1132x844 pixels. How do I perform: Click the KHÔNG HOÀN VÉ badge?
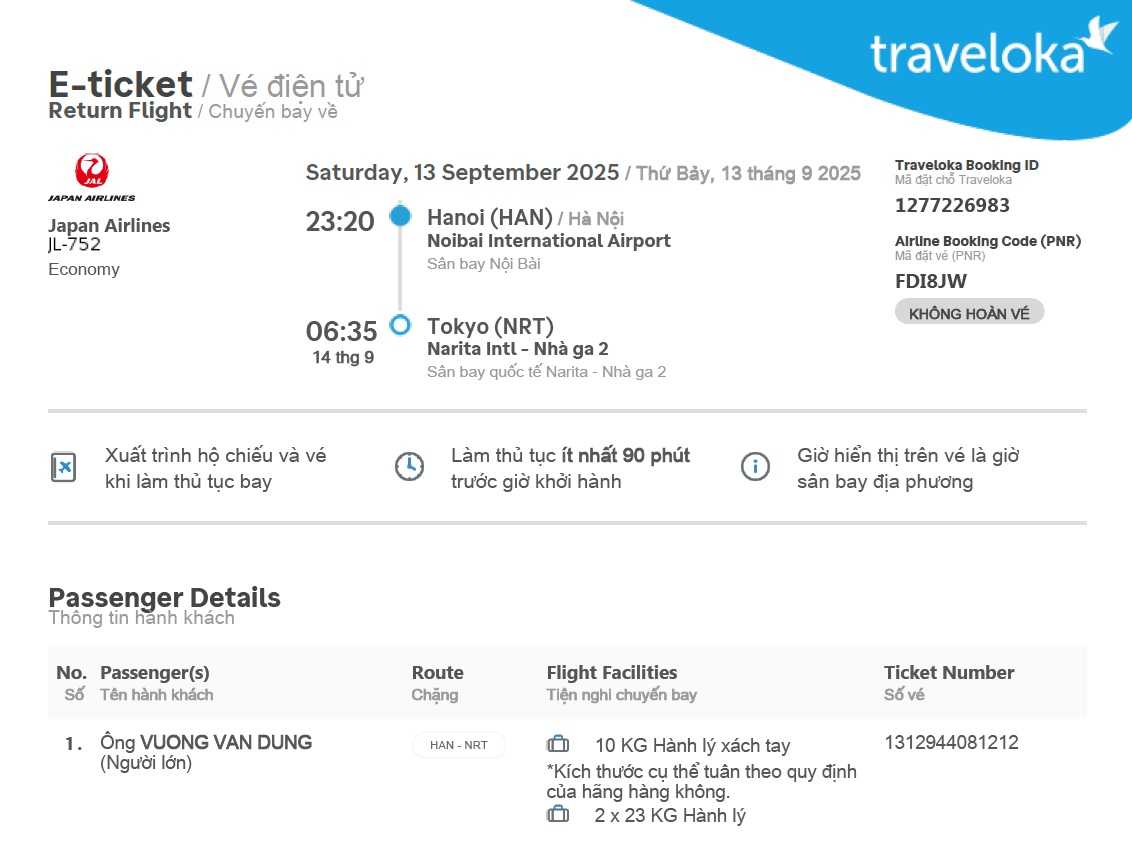pos(968,313)
